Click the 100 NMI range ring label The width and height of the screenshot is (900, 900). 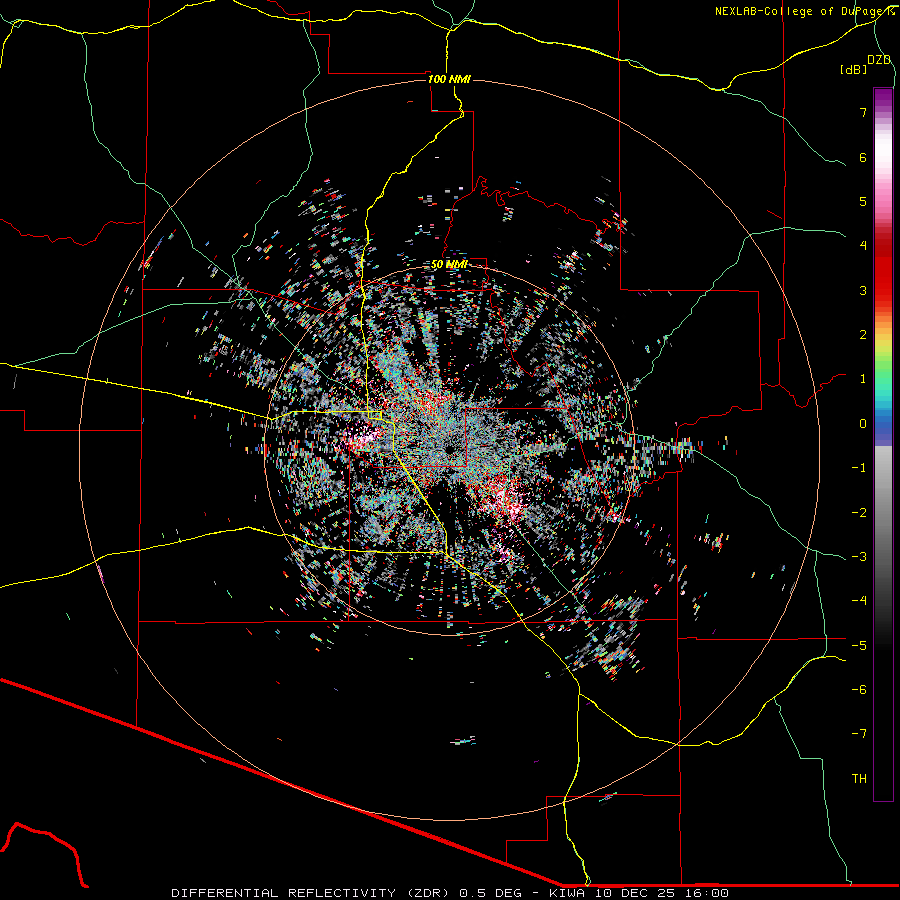tap(449, 79)
